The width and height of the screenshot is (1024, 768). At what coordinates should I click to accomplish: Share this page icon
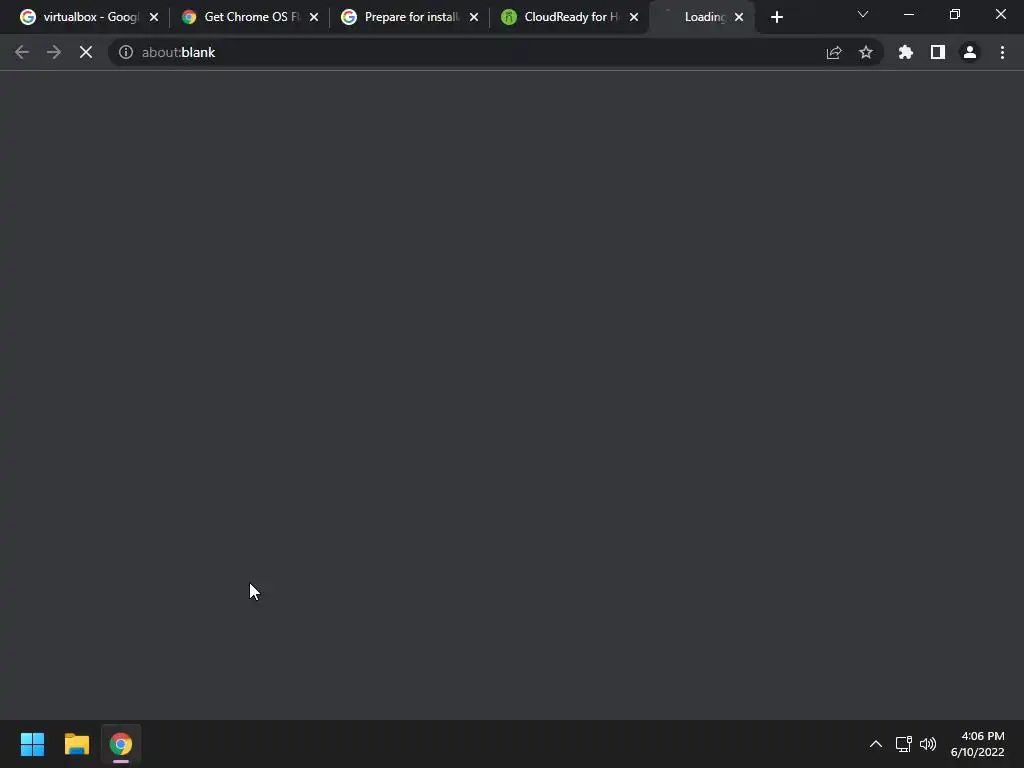(x=834, y=52)
